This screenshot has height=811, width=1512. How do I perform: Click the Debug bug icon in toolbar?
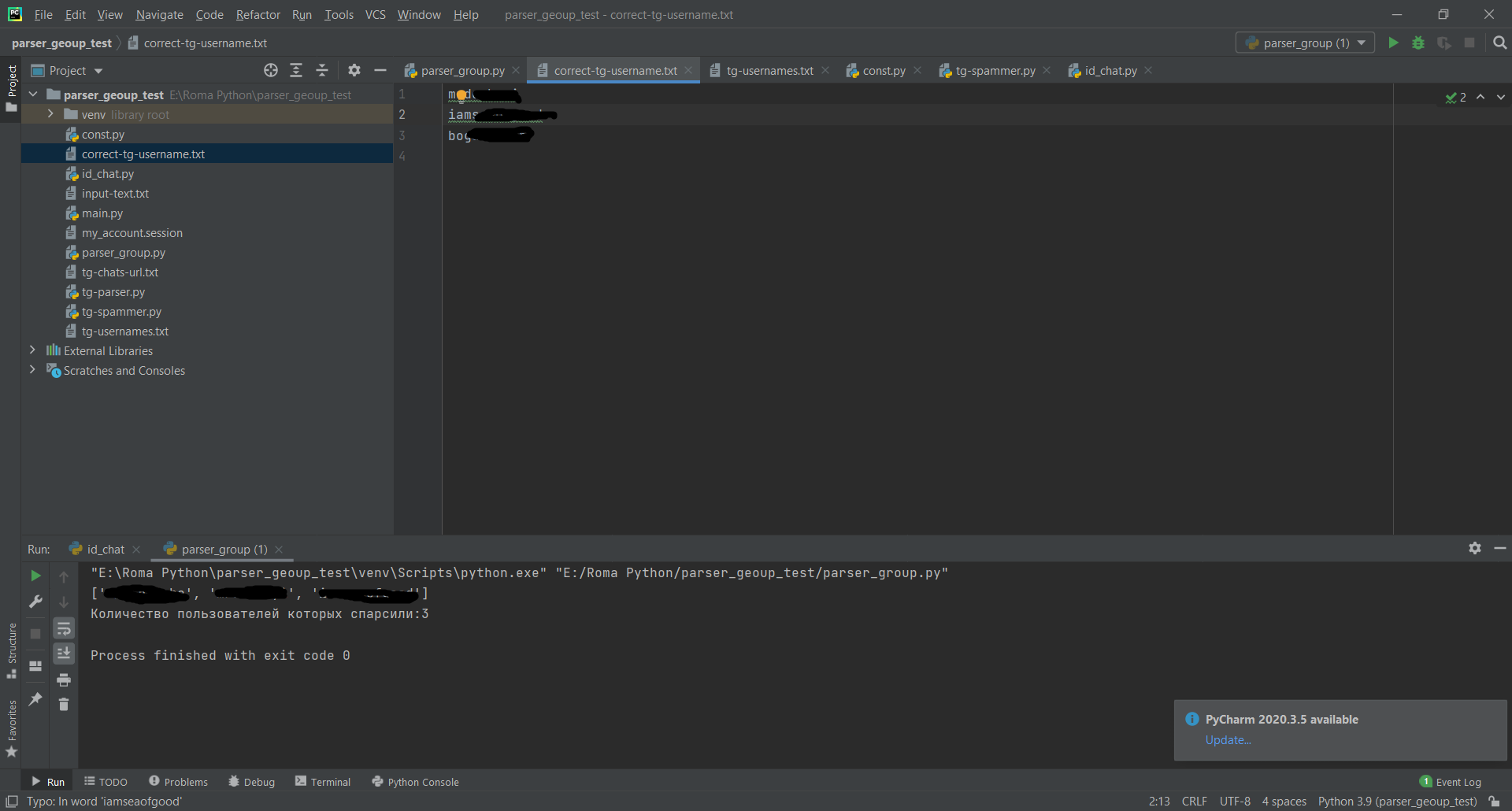[1418, 43]
